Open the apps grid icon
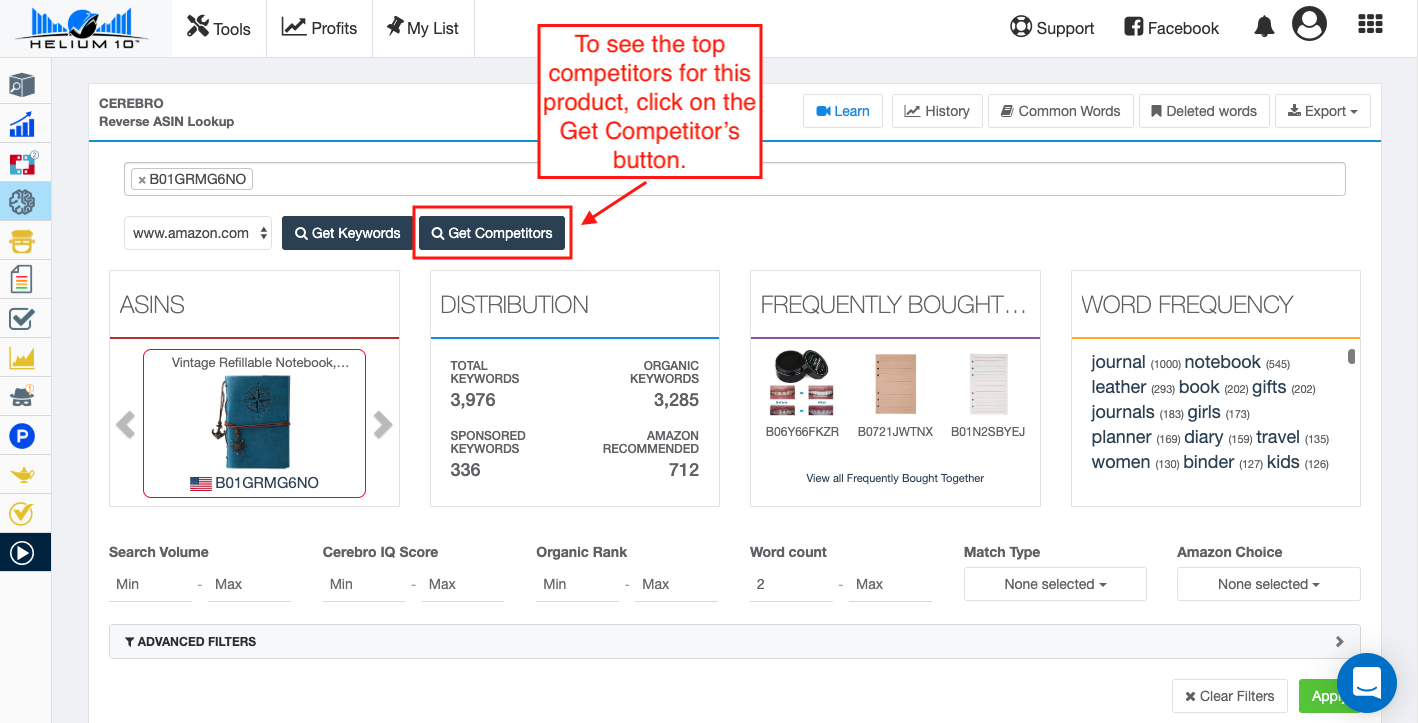Viewport: 1418px width, 723px height. pyautogui.click(x=1369, y=25)
